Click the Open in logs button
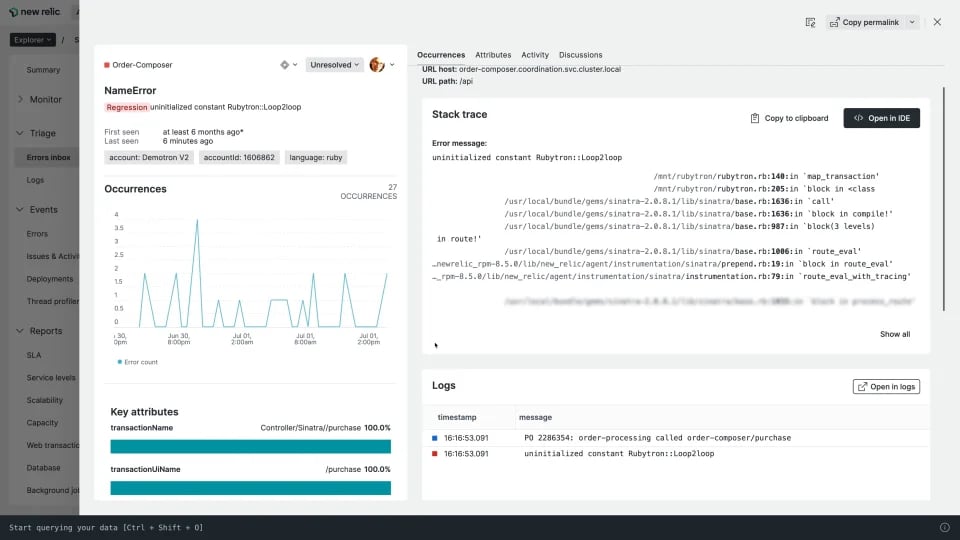 click(886, 387)
